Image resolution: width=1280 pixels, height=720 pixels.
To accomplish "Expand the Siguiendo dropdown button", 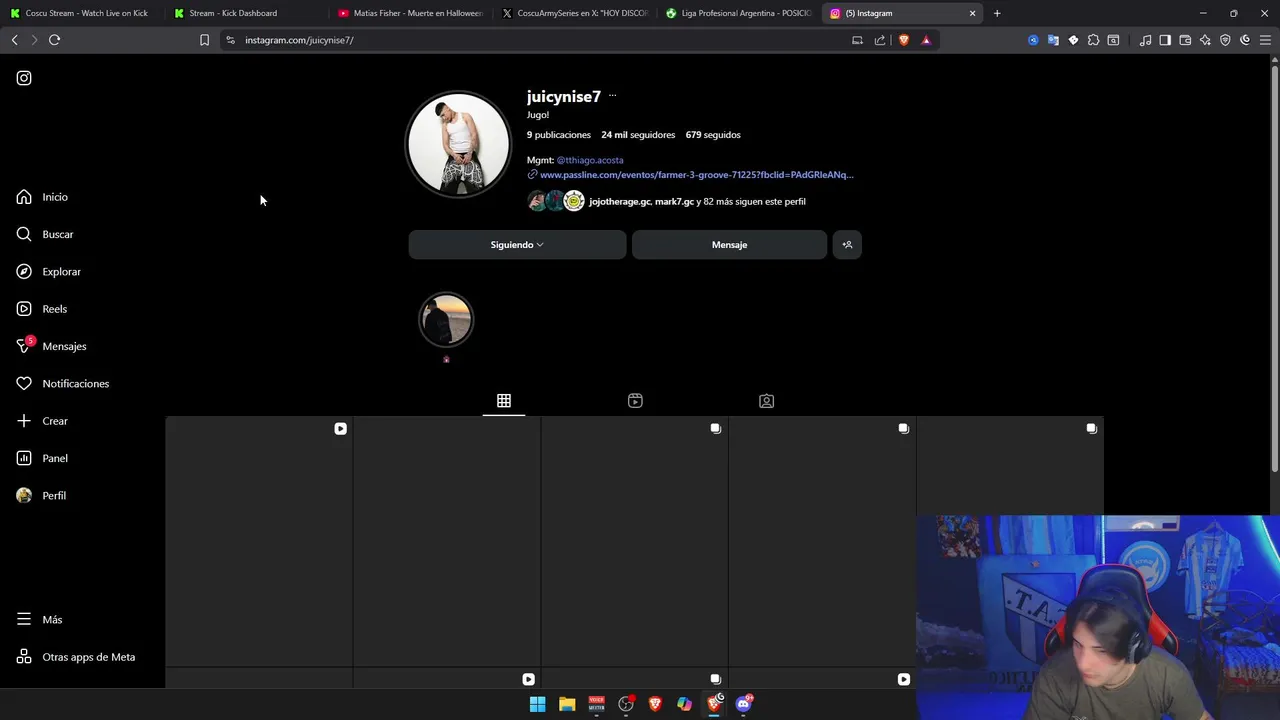I will click(x=517, y=245).
